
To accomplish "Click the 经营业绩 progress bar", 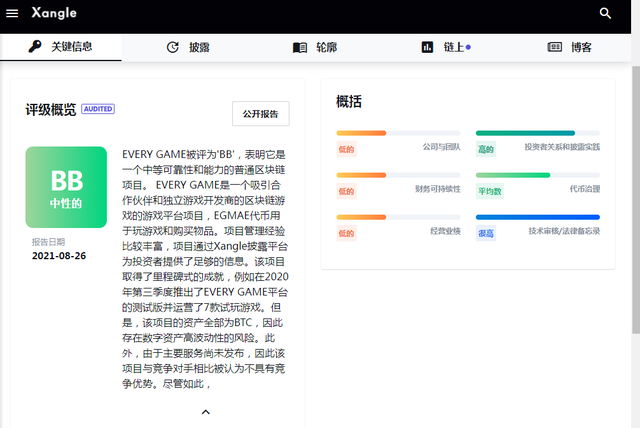I will click(398, 217).
